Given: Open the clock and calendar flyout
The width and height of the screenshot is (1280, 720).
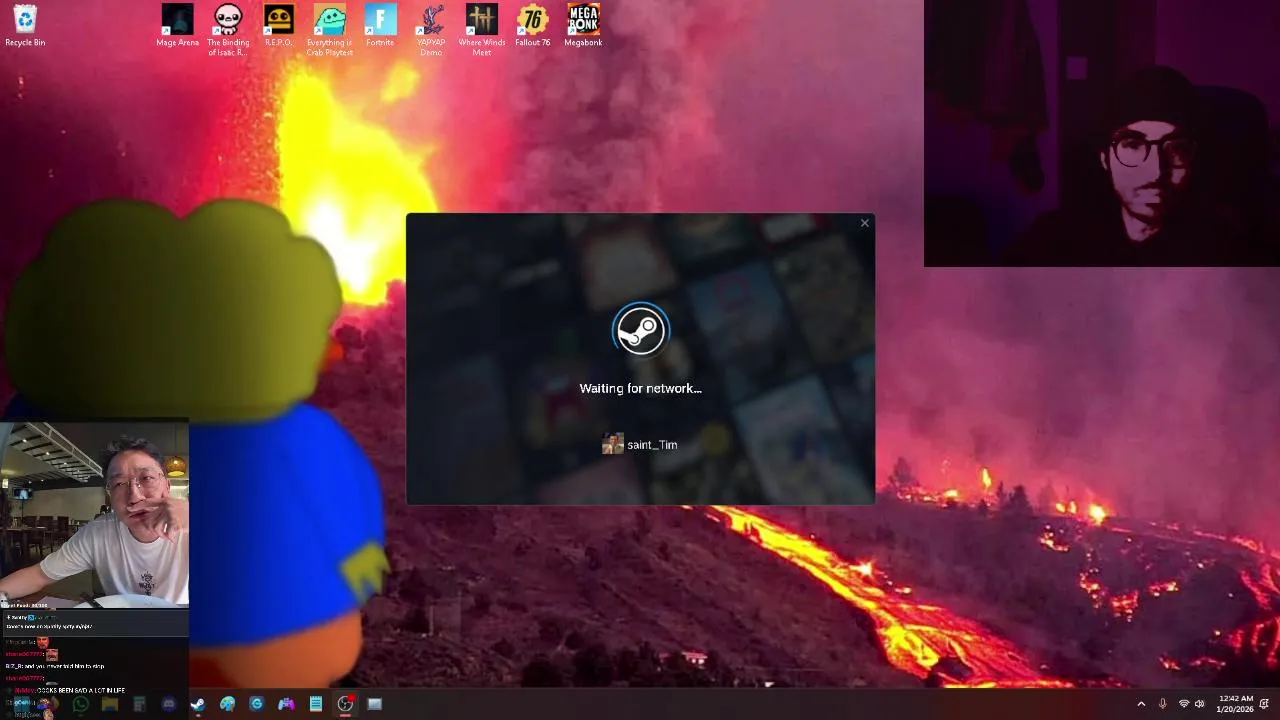Looking at the screenshot, I should 1235,704.
